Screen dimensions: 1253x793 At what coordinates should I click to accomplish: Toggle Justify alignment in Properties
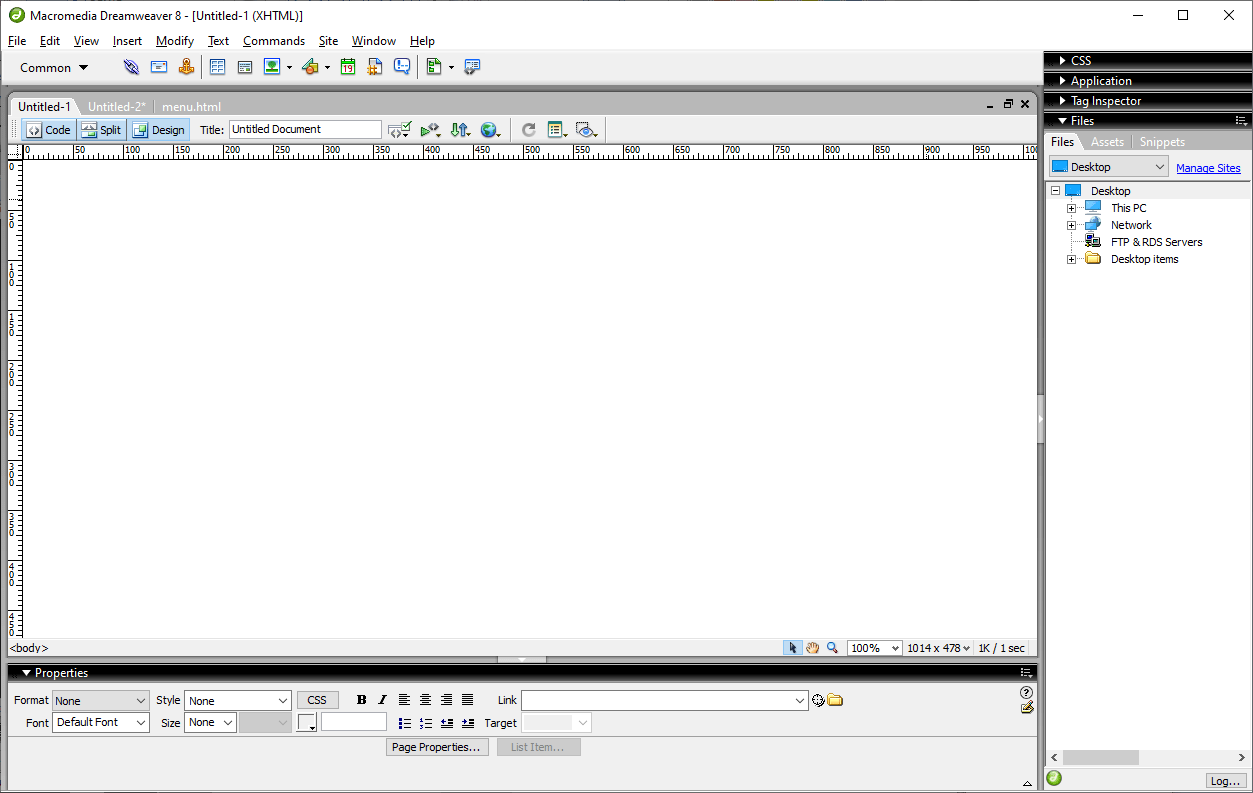pyautogui.click(x=467, y=700)
